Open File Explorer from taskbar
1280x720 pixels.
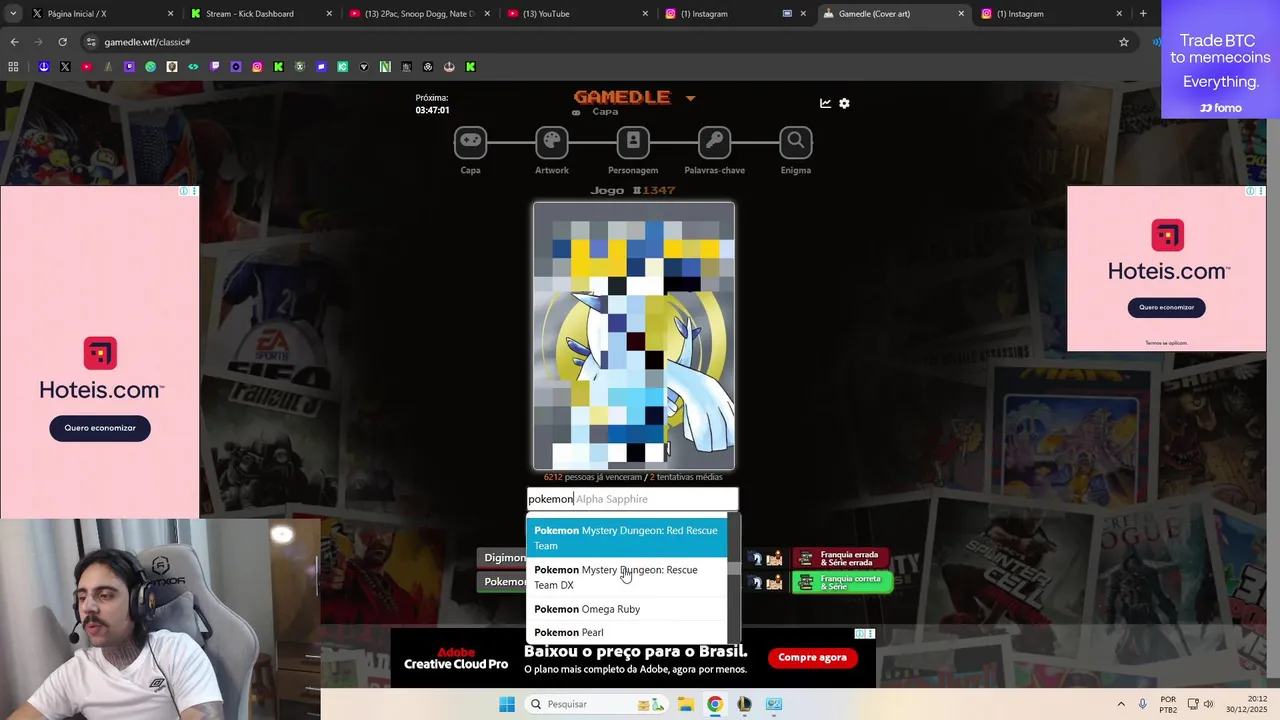pyautogui.click(x=686, y=704)
